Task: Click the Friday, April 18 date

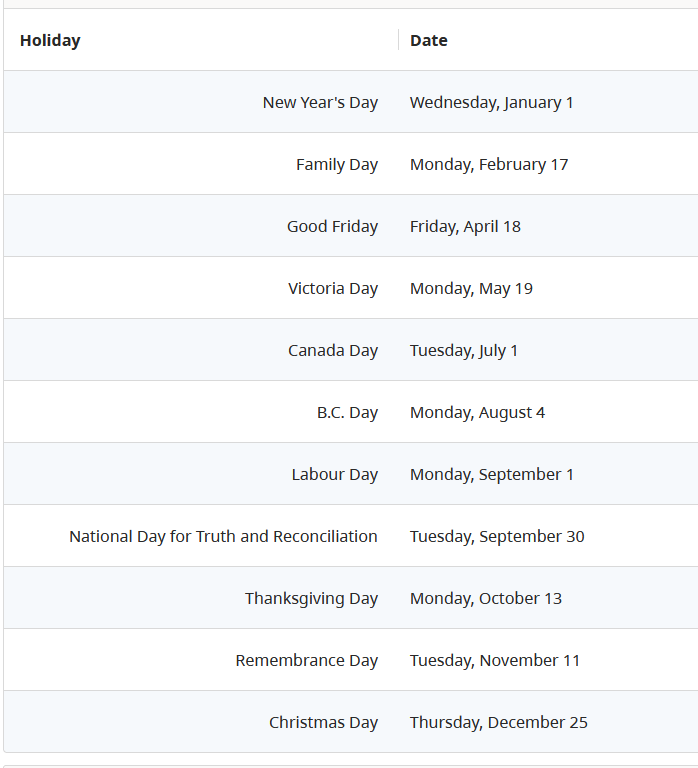Action: 465,227
